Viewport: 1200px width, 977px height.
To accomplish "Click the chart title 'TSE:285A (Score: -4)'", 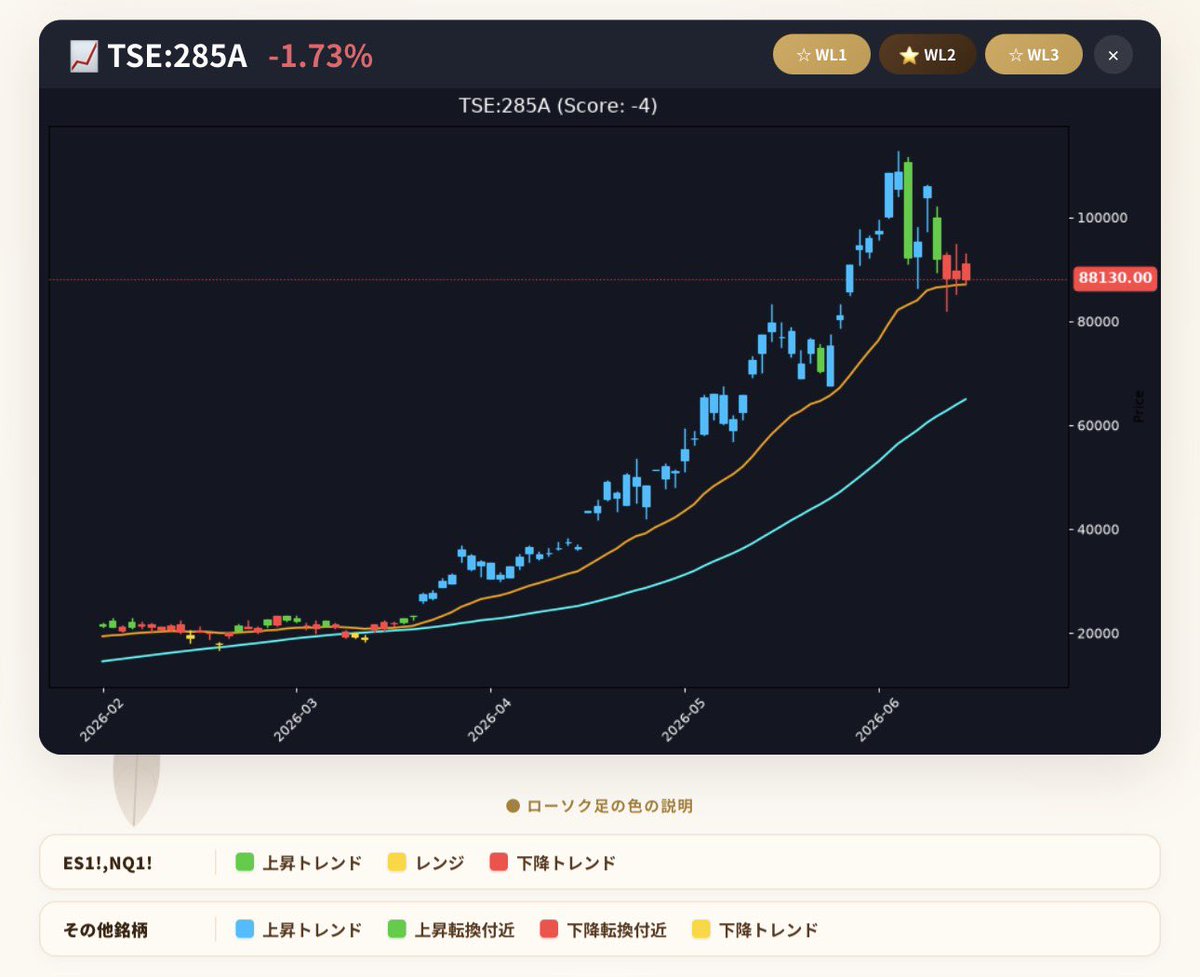I will (x=558, y=106).
